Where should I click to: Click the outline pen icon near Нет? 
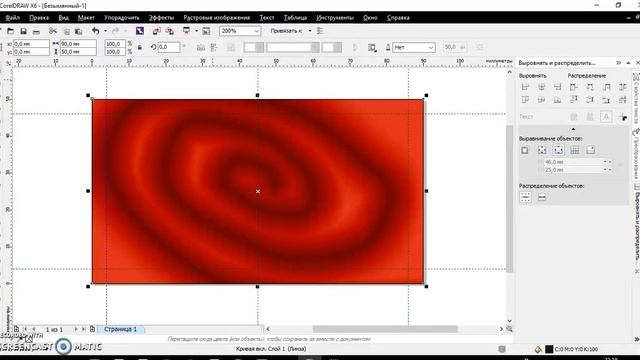[x=388, y=47]
